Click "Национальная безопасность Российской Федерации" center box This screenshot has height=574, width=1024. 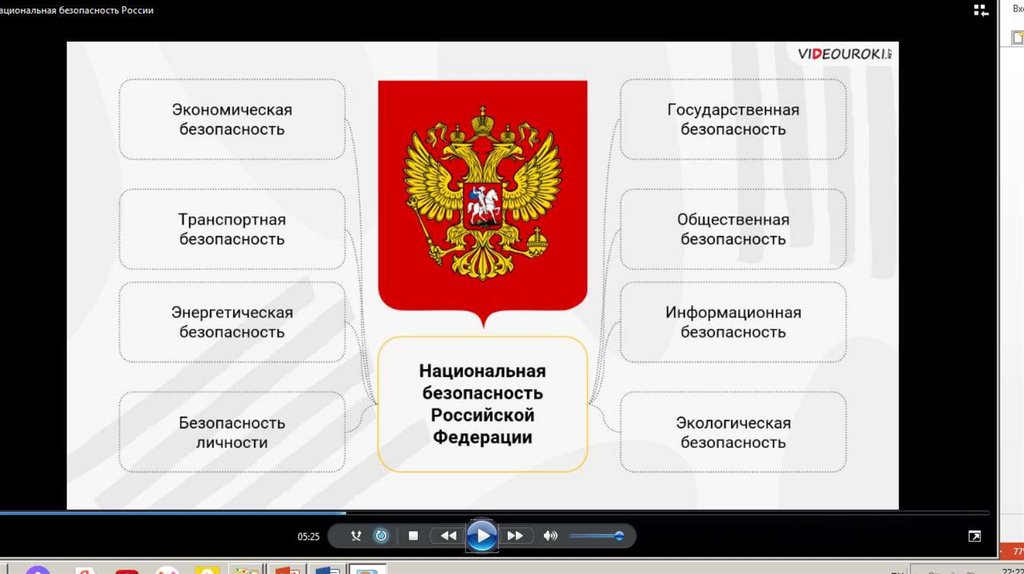483,404
